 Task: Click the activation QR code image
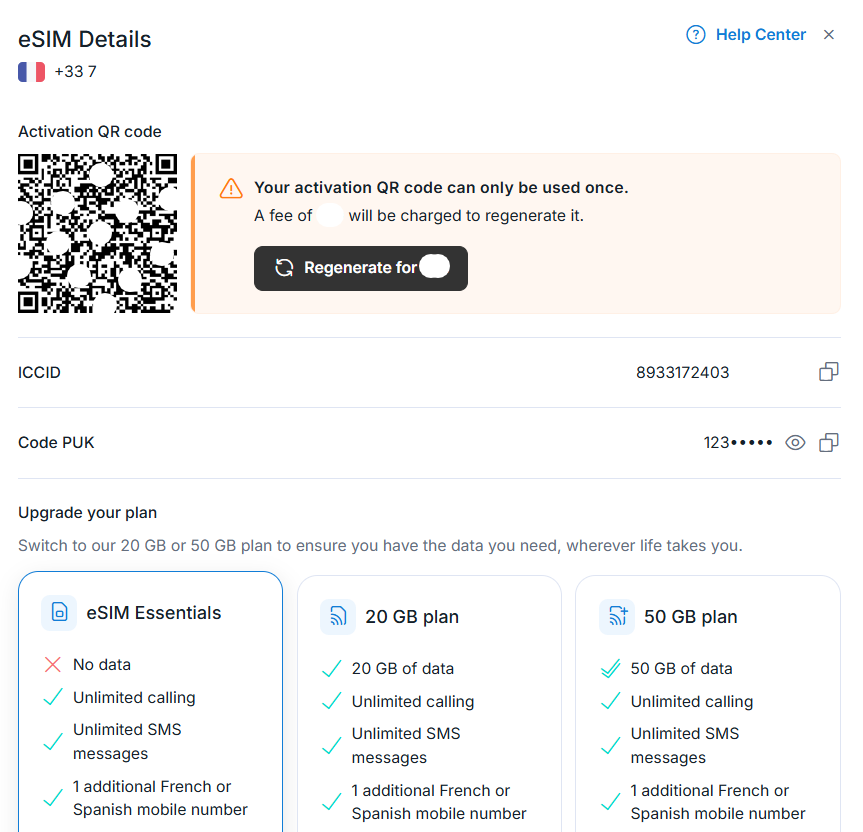98,233
